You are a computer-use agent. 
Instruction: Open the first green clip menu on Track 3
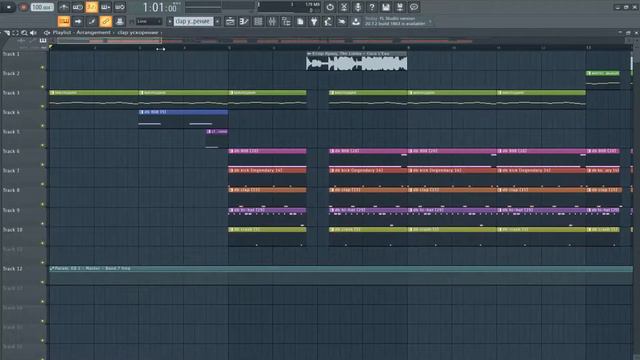pos(52,93)
